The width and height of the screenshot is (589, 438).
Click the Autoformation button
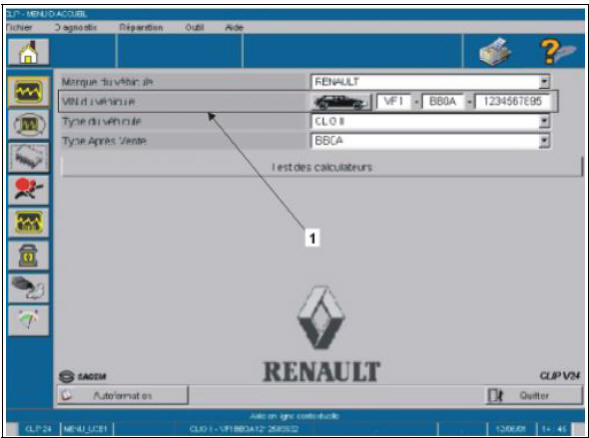tap(123, 395)
